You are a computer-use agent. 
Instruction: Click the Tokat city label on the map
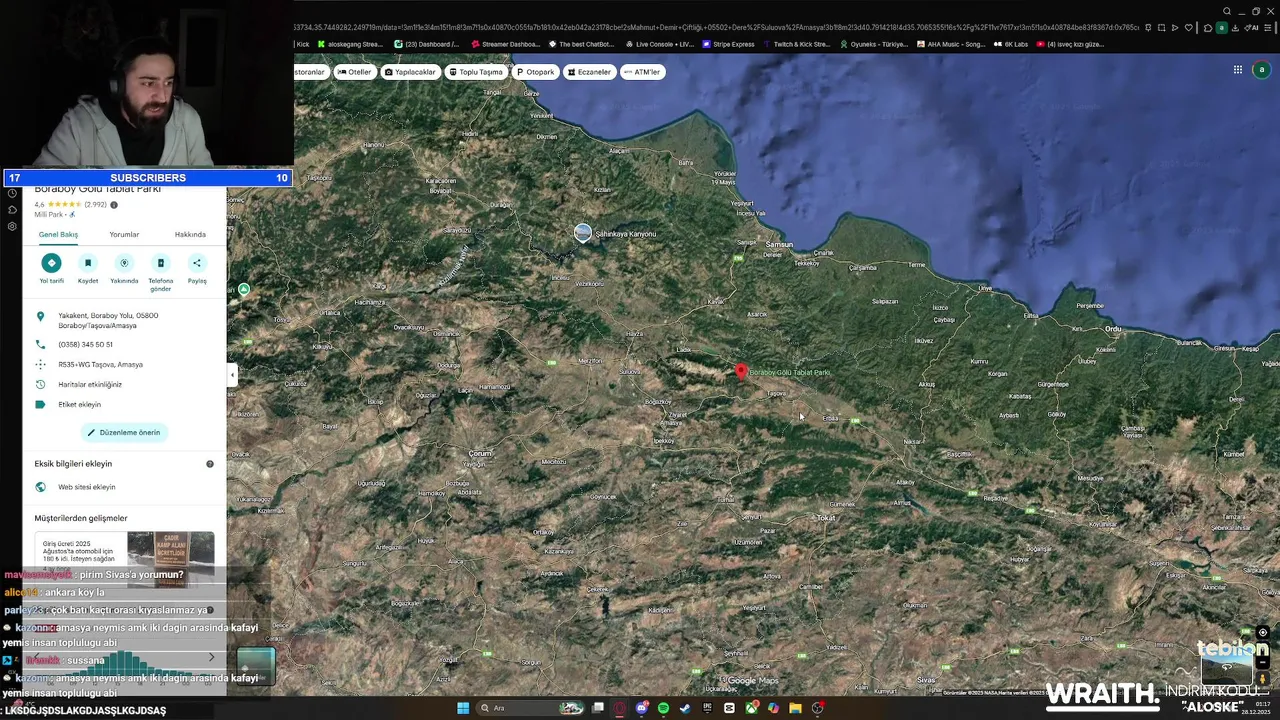pos(826,518)
